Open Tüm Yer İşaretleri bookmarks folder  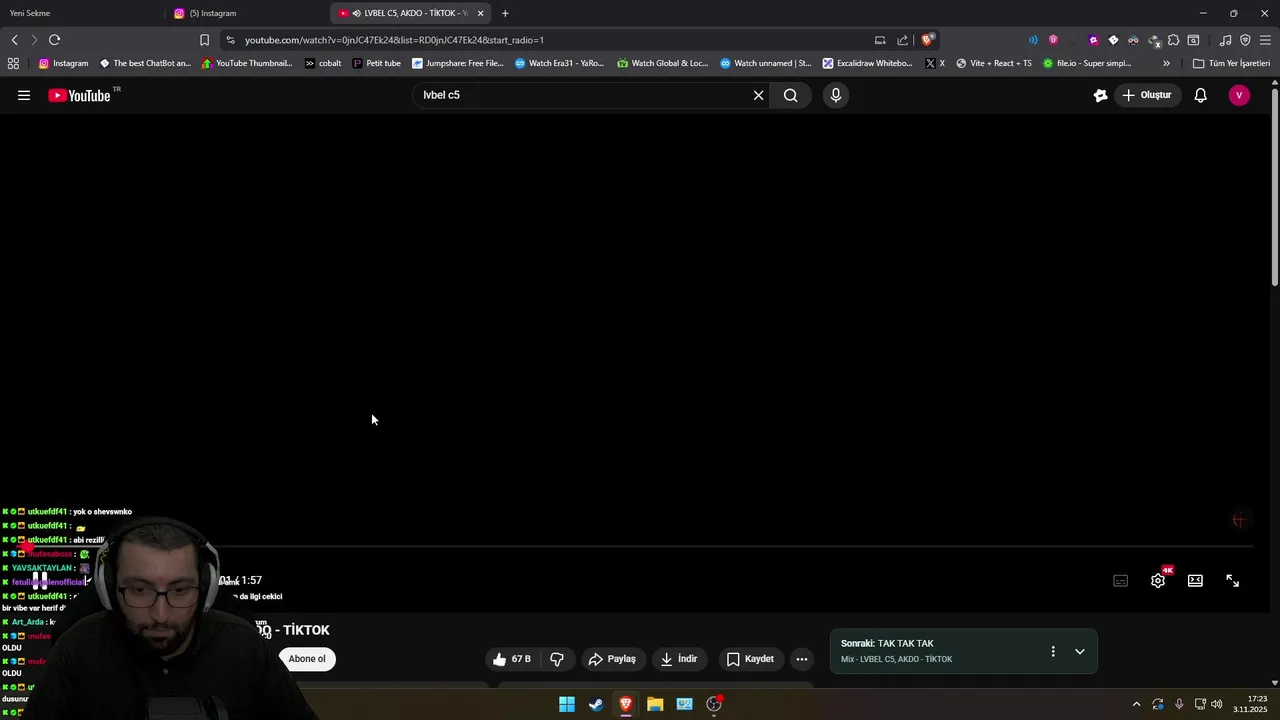coord(1231,63)
